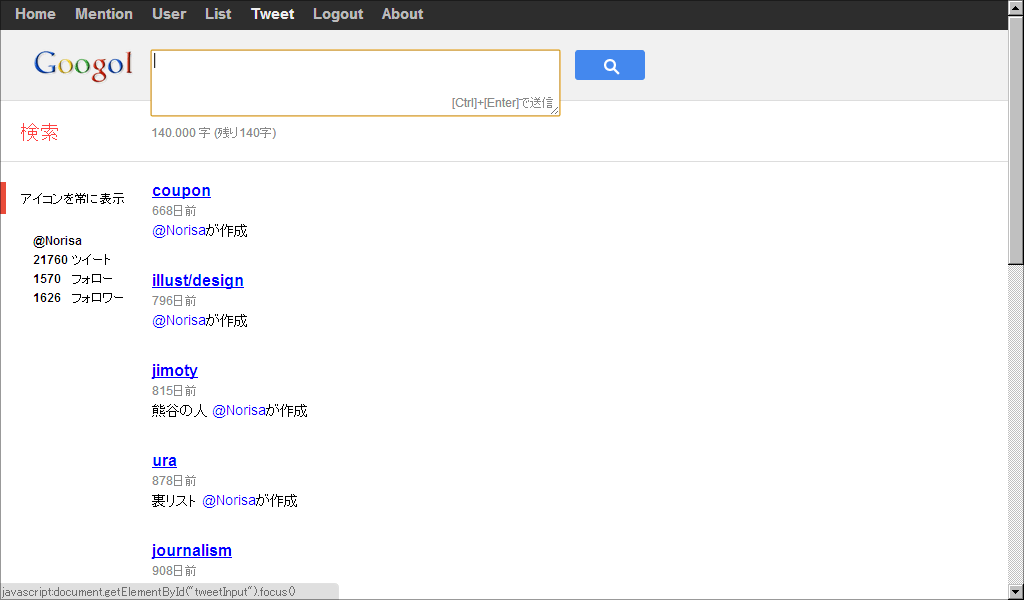Open the User menu item
1024x600 pixels.
coord(169,14)
